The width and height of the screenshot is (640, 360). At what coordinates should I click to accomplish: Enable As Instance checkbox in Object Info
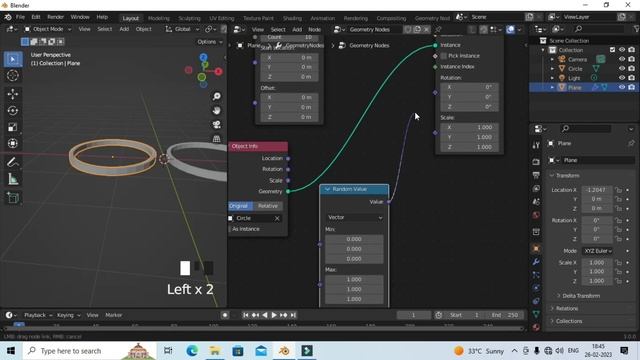coord(231,229)
